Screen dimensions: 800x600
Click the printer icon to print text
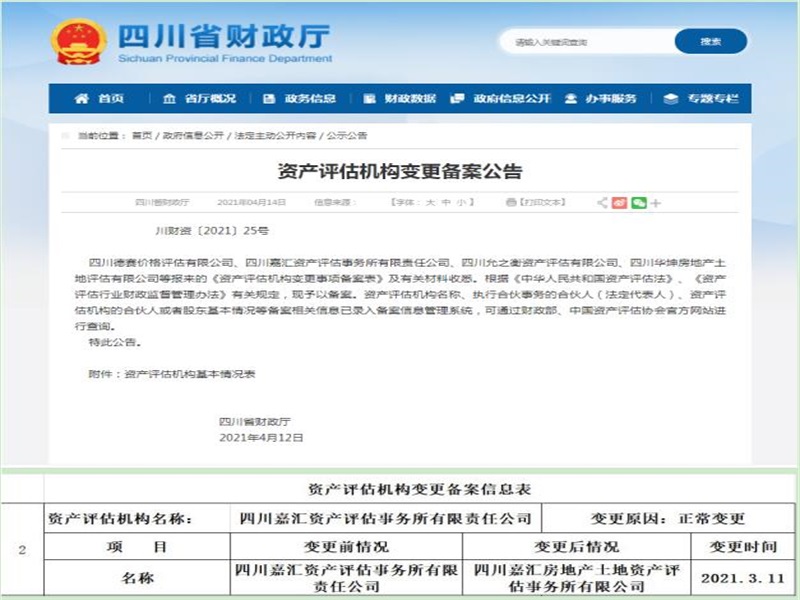pyautogui.click(x=511, y=202)
